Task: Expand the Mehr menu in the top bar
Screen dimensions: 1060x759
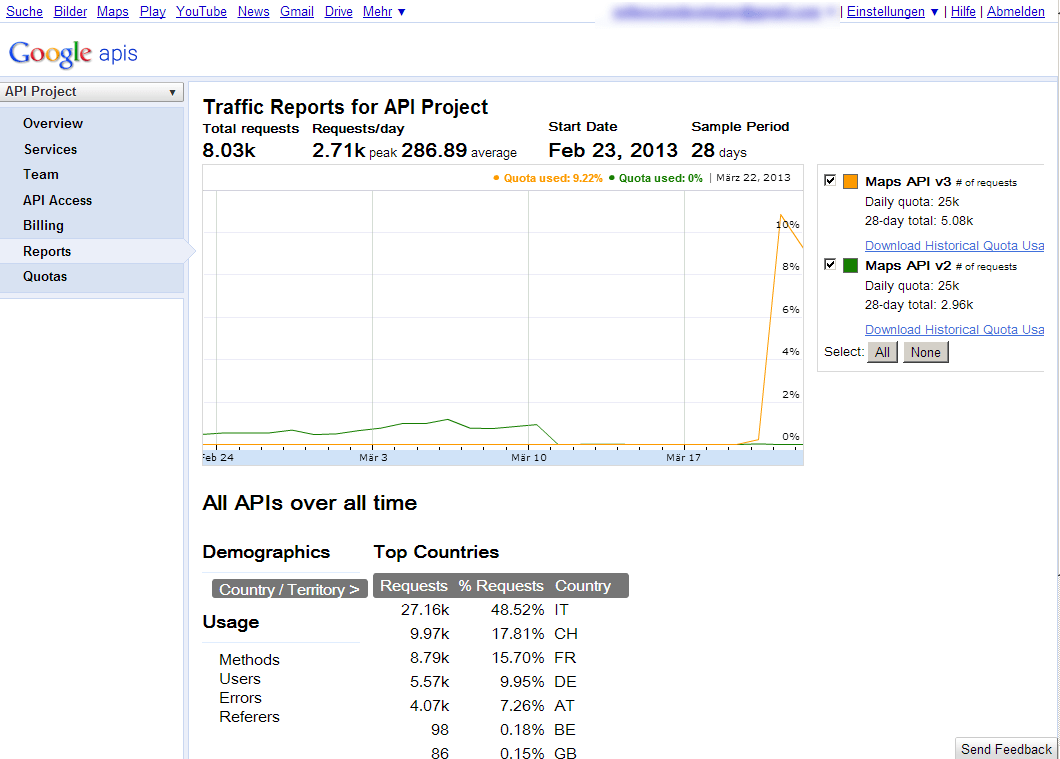Action: click(x=375, y=11)
